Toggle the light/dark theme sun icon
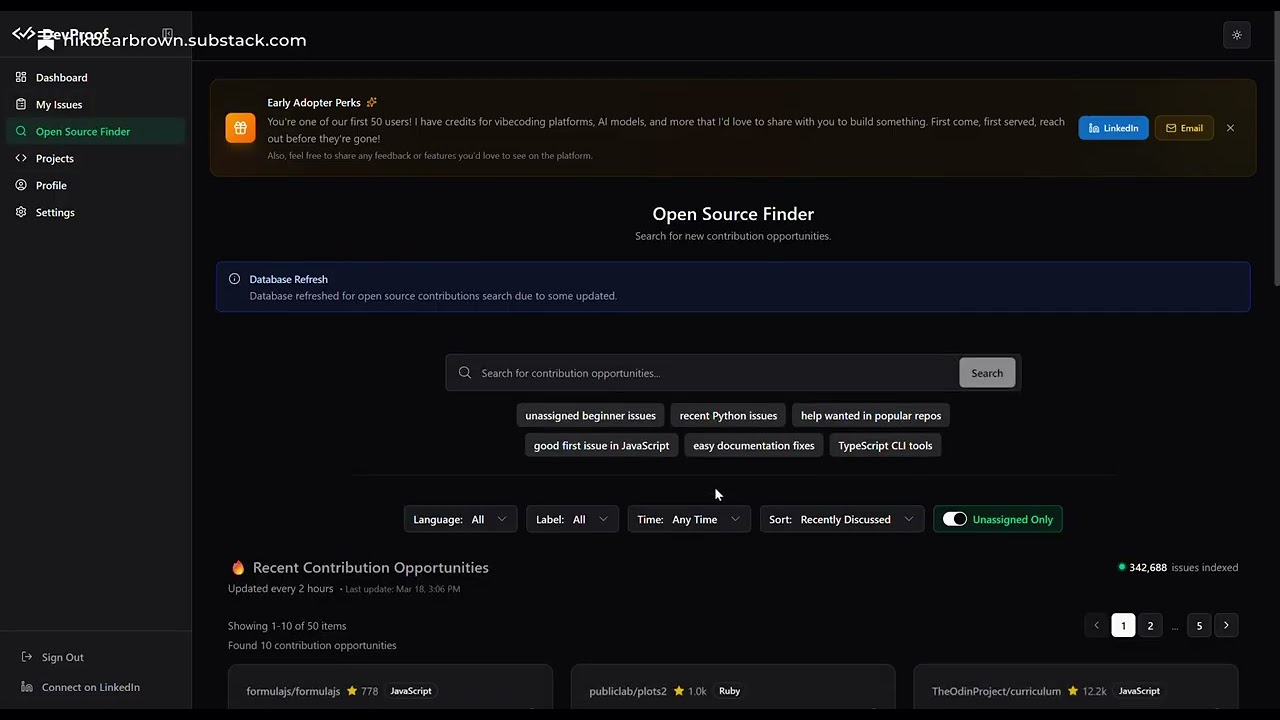Image resolution: width=1280 pixels, height=720 pixels. 1237,35
